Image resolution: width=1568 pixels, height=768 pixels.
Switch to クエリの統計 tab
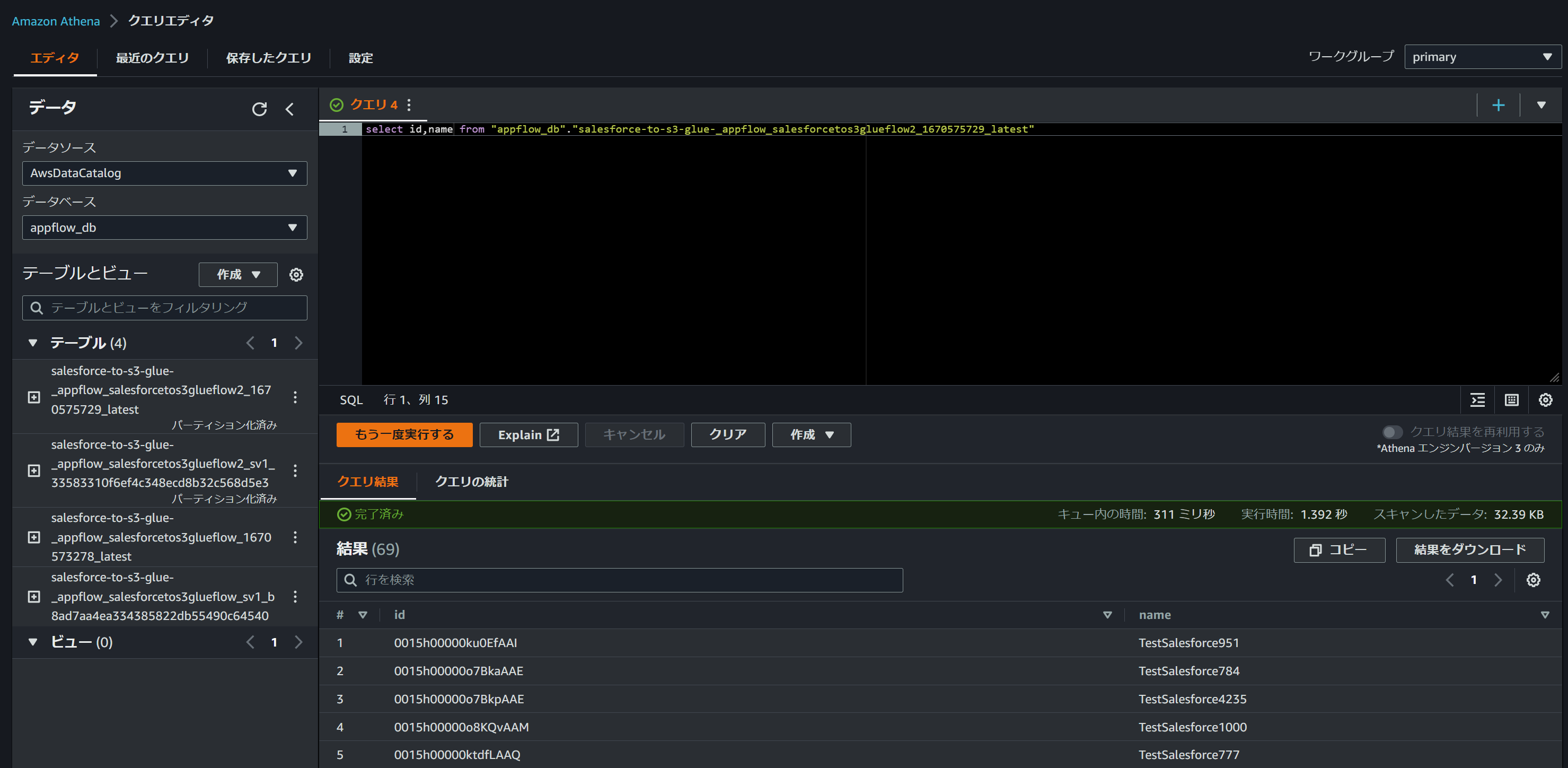click(x=471, y=482)
